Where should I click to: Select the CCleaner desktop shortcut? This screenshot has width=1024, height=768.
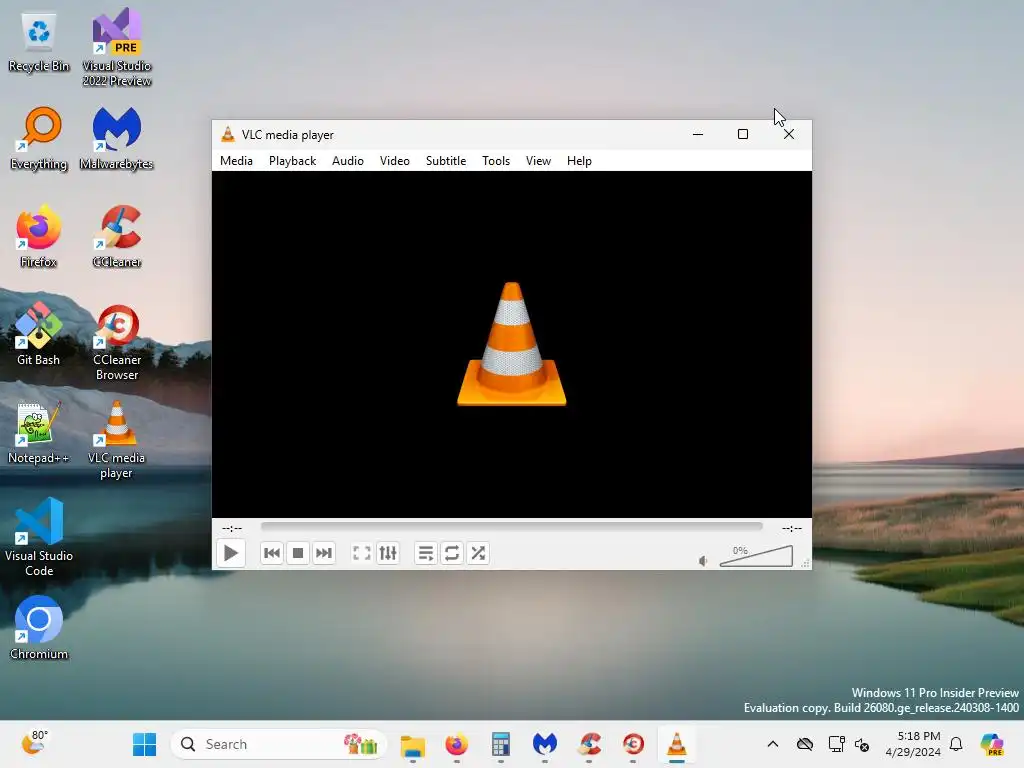coord(117,236)
